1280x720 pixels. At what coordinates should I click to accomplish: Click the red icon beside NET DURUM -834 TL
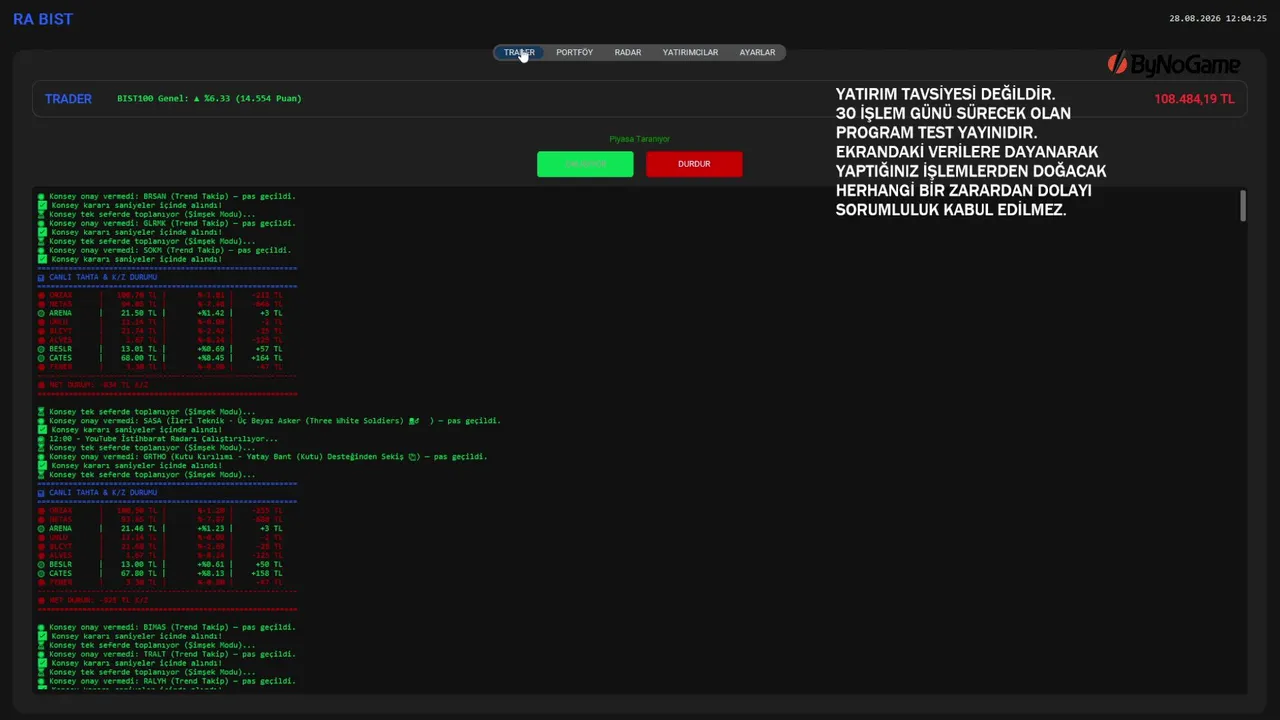click(x=41, y=384)
